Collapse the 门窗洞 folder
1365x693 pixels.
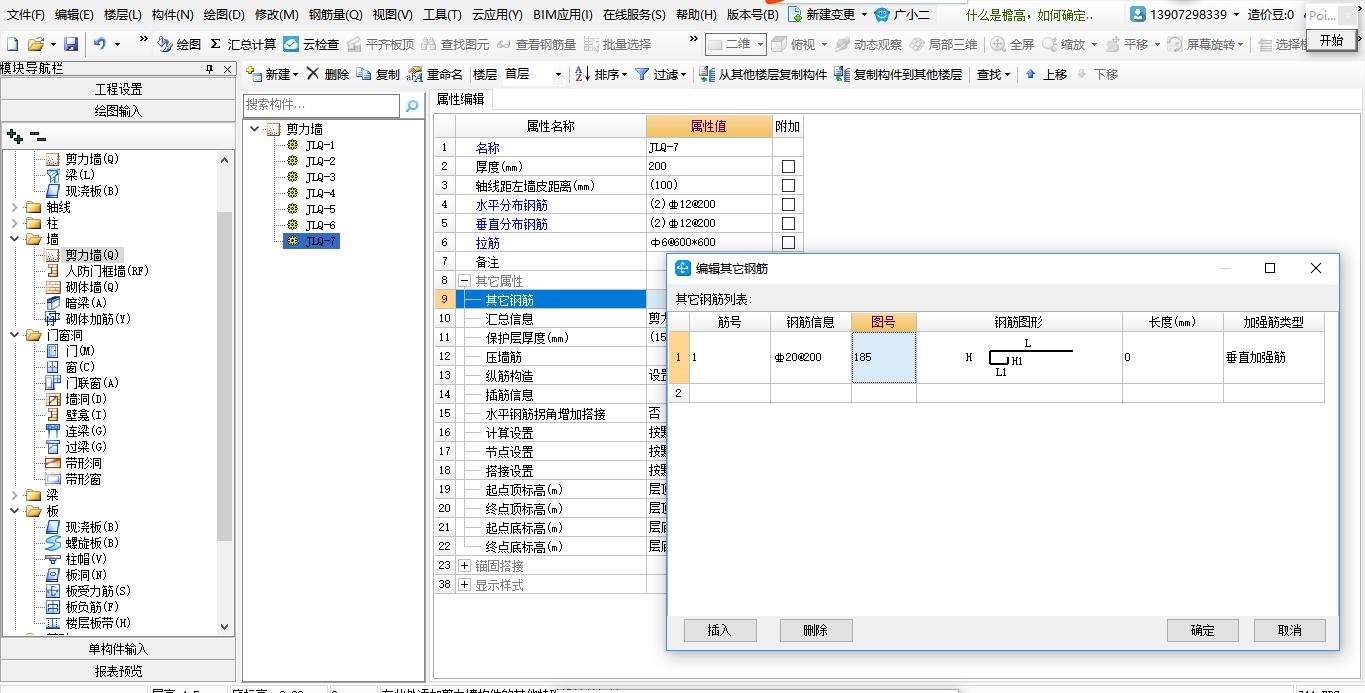point(14,335)
